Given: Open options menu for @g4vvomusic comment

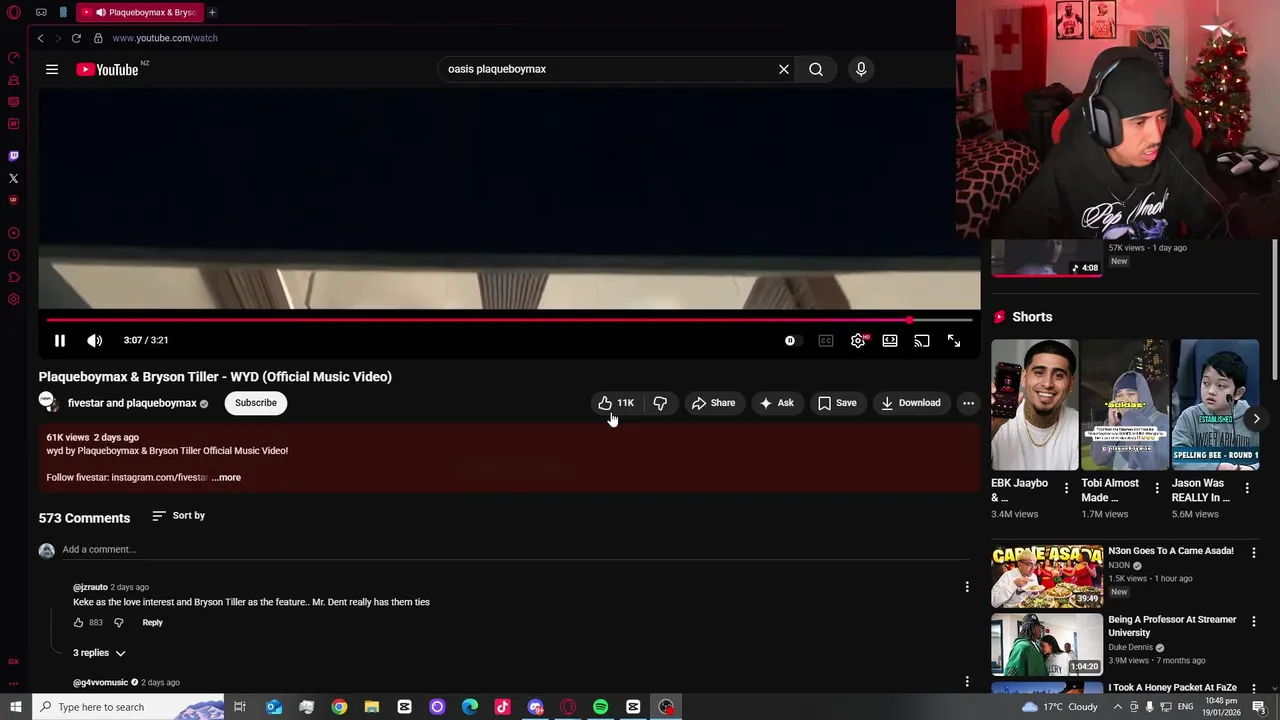Looking at the screenshot, I should [967, 682].
